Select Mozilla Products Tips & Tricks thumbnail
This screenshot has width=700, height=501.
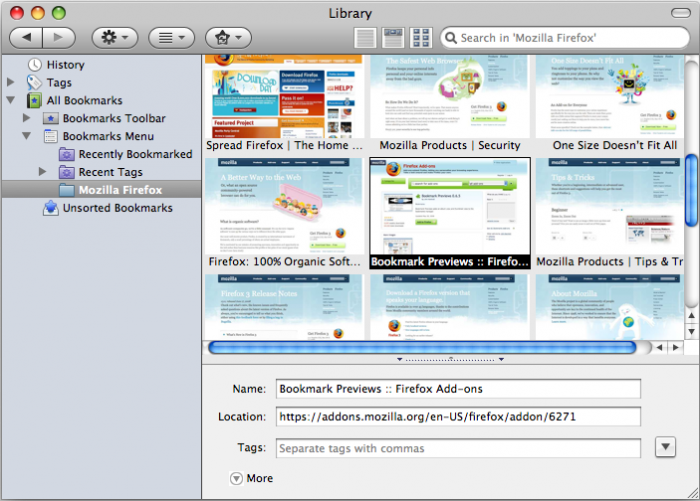pyautogui.click(x=610, y=206)
